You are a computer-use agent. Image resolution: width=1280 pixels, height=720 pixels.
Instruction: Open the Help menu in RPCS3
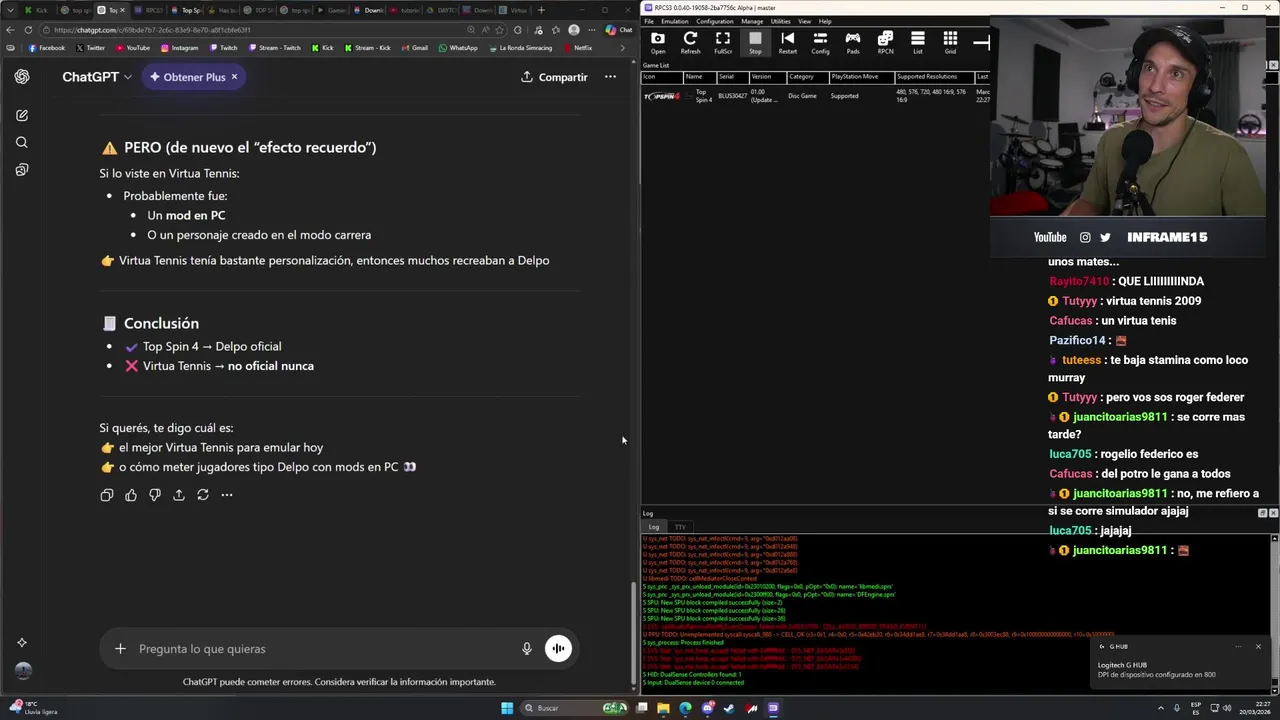(825, 21)
